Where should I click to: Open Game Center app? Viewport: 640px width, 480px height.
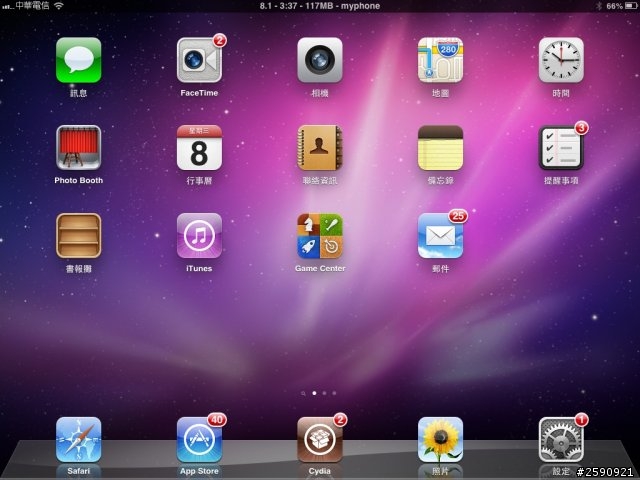coord(320,235)
